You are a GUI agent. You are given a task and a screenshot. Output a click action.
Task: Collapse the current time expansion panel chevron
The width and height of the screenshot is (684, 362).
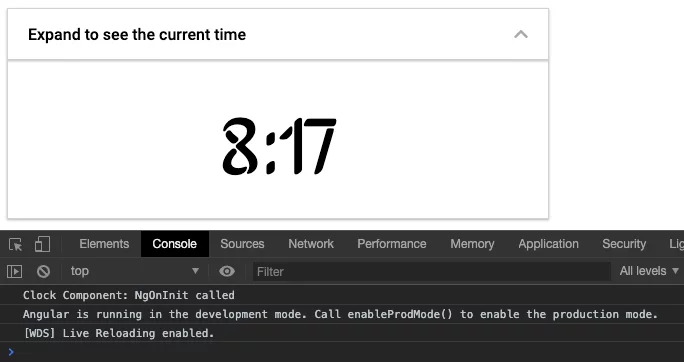[x=521, y=34]
